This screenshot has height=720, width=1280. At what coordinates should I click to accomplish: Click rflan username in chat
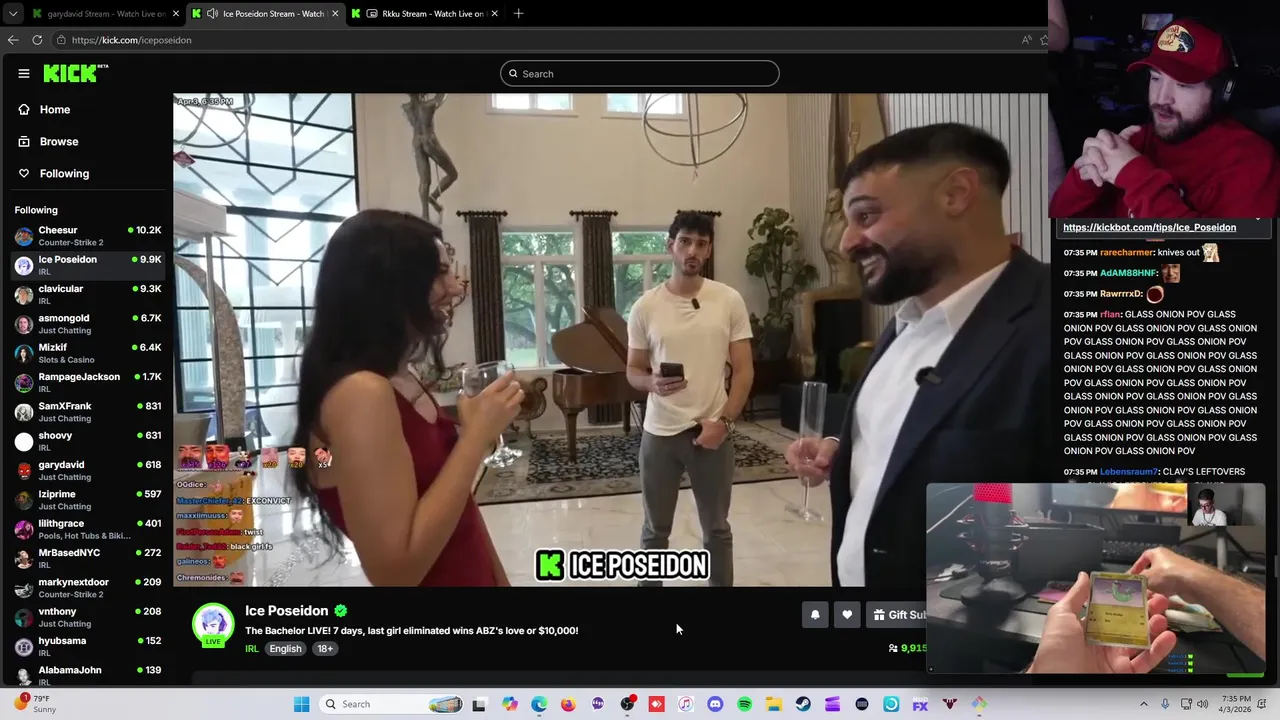(1110, 314)
